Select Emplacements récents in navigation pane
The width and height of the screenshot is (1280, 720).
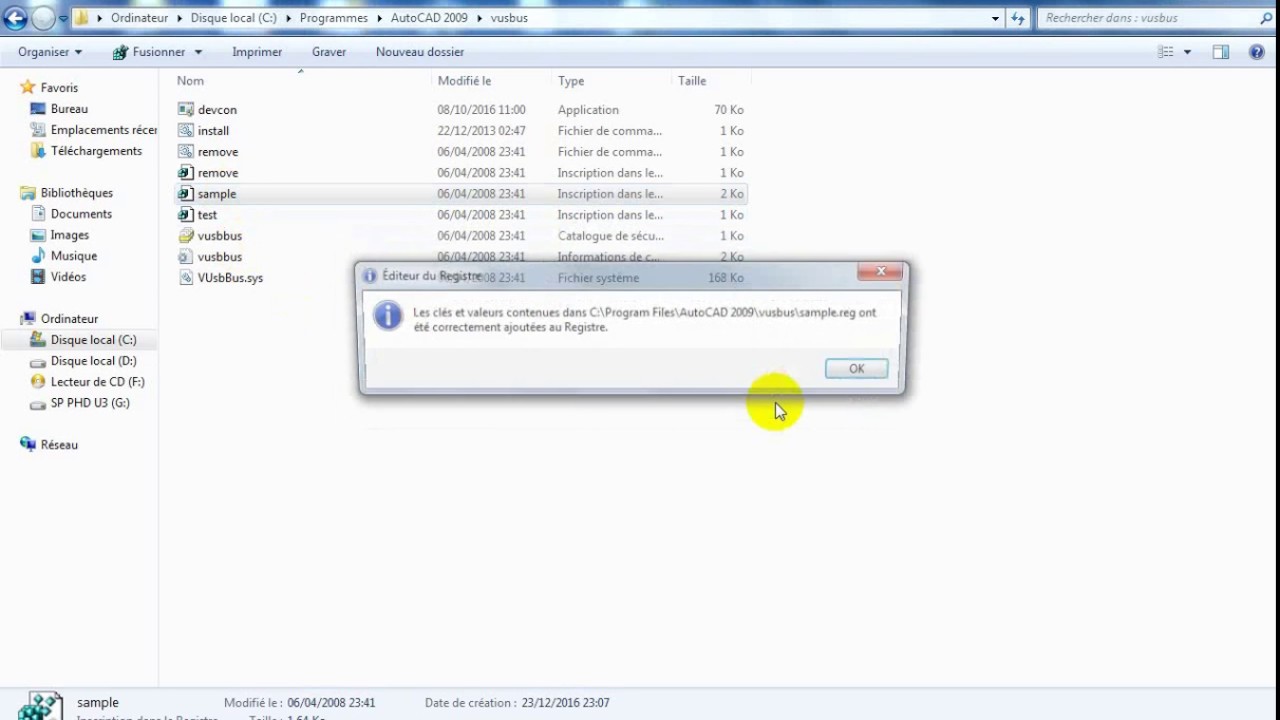[x=104, y=130]
